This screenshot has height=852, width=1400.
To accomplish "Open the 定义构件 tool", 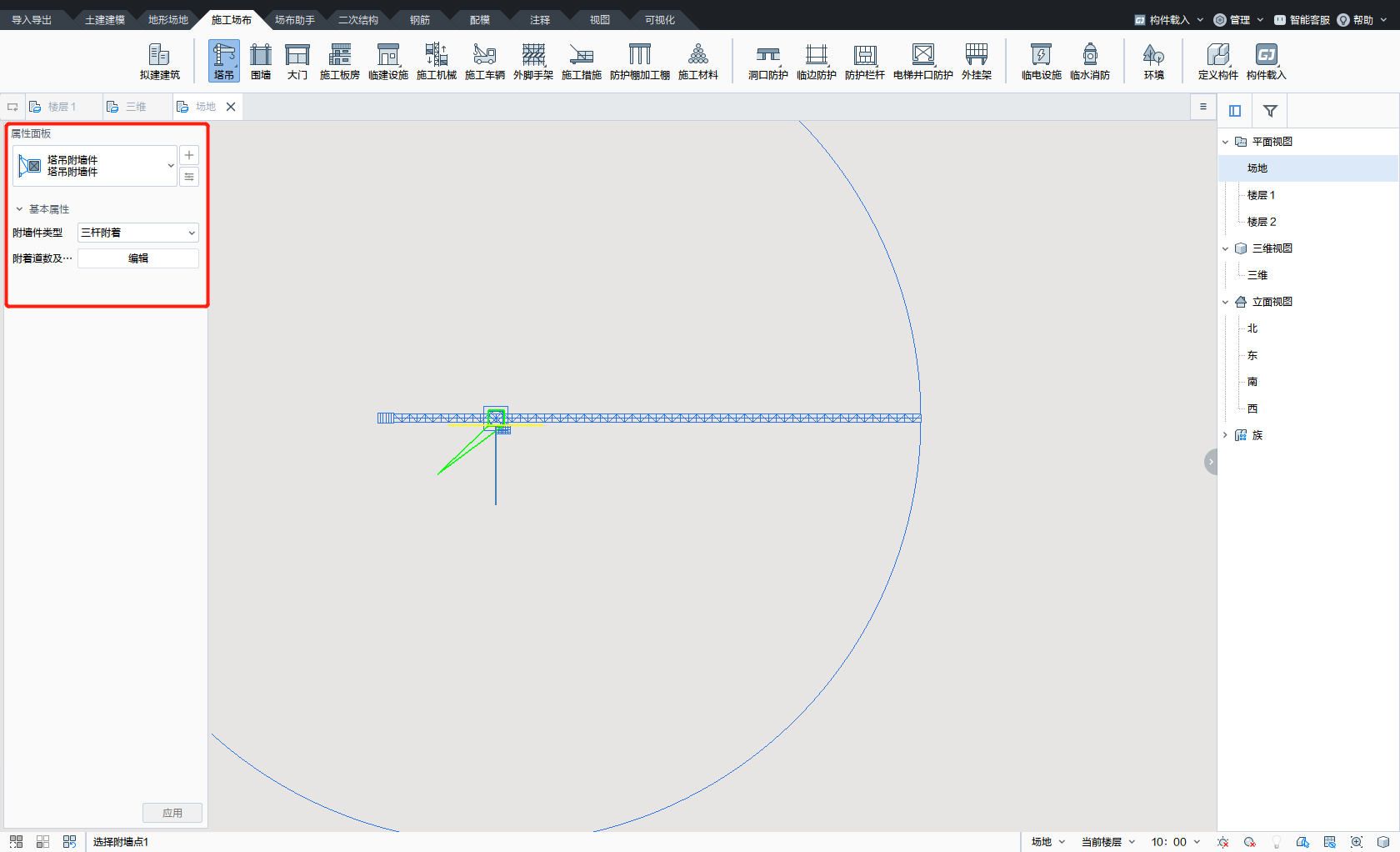I will 1217,61.
